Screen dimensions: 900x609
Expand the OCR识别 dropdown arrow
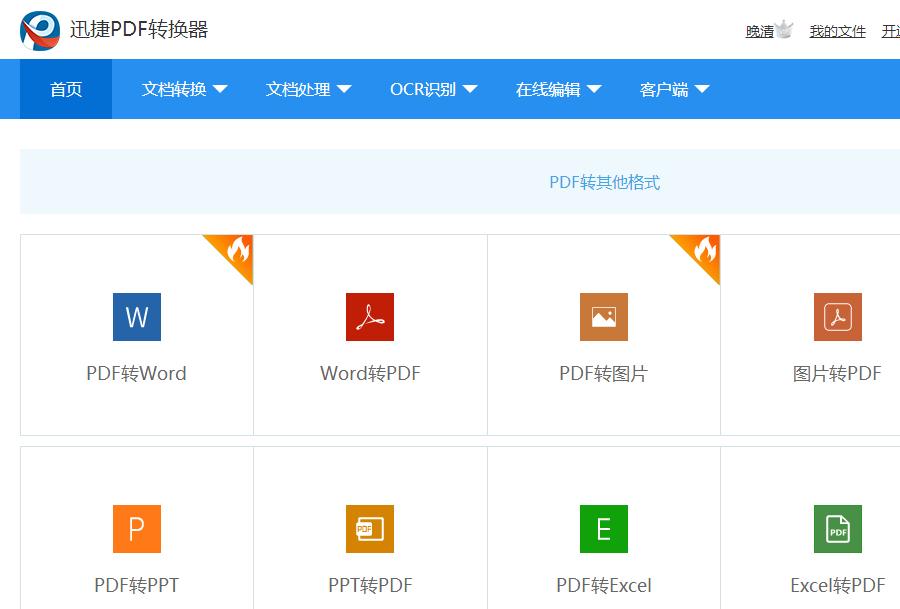470,89
